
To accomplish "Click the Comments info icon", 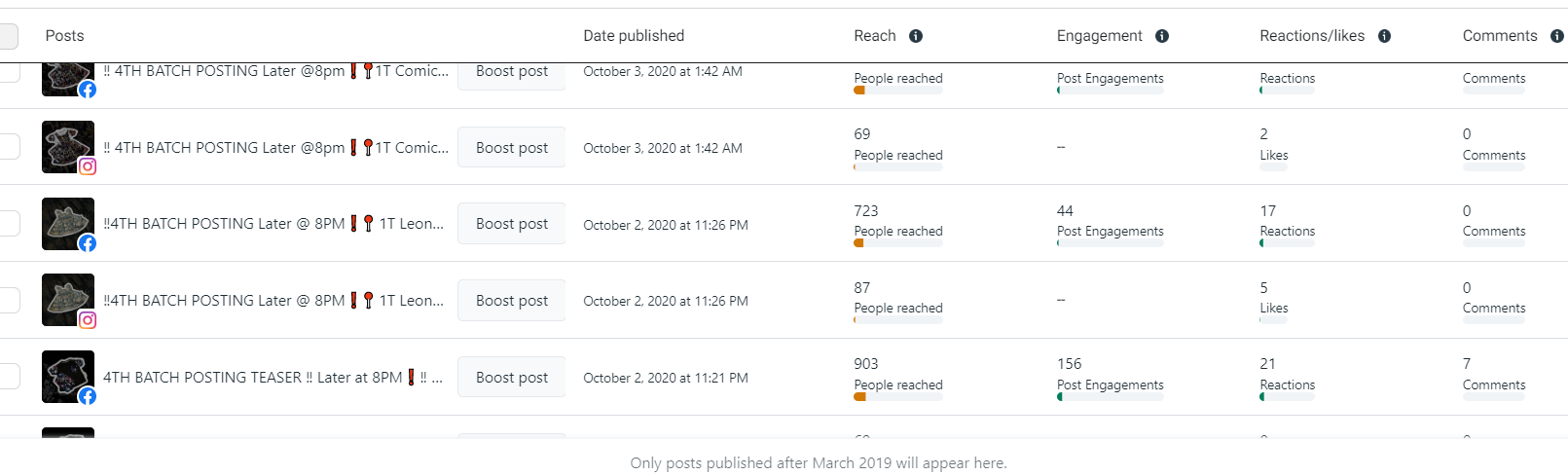I will coord(1556,36).
